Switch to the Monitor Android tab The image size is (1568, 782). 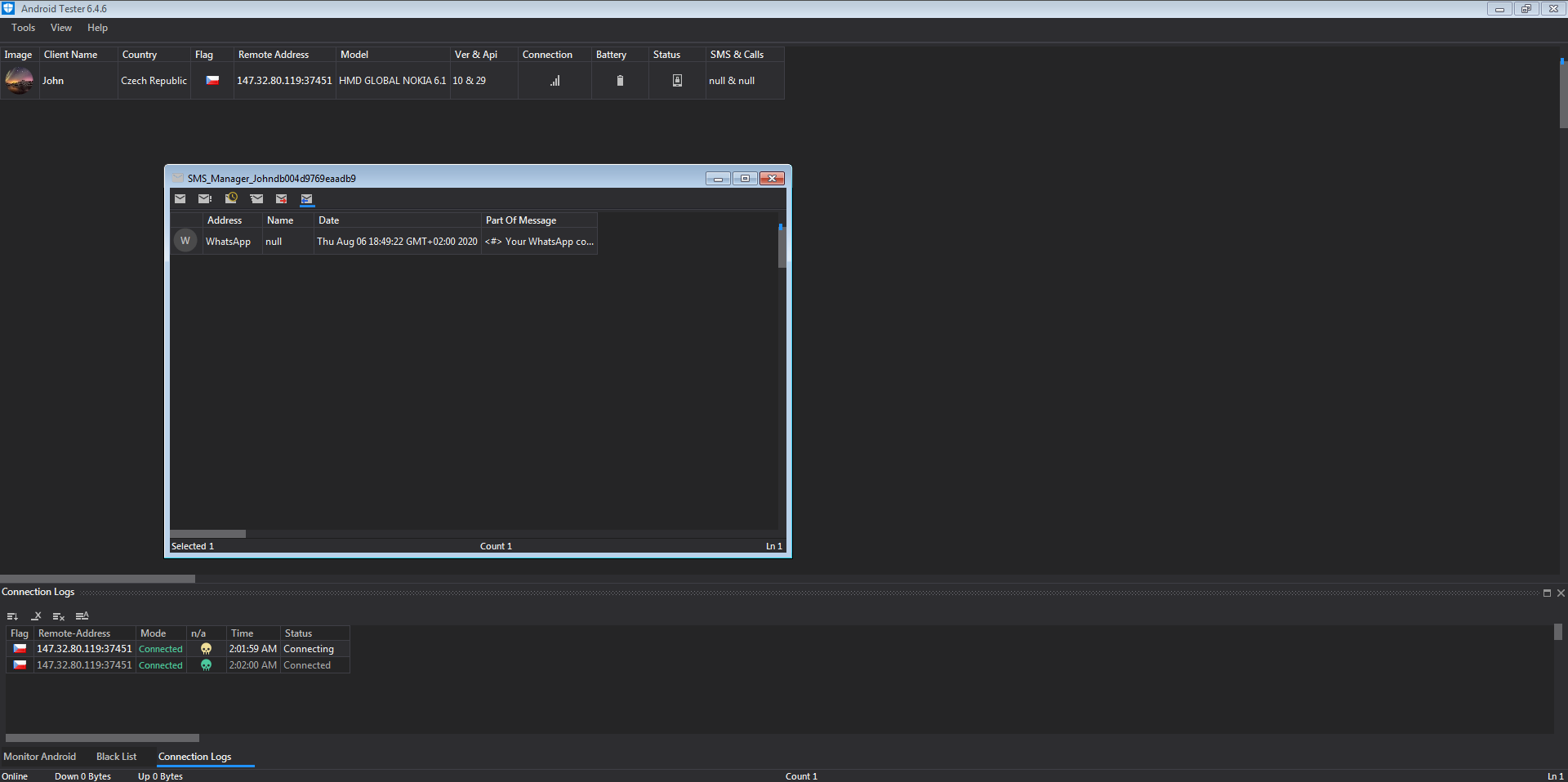pyautogui.click(x=39, y=757)
